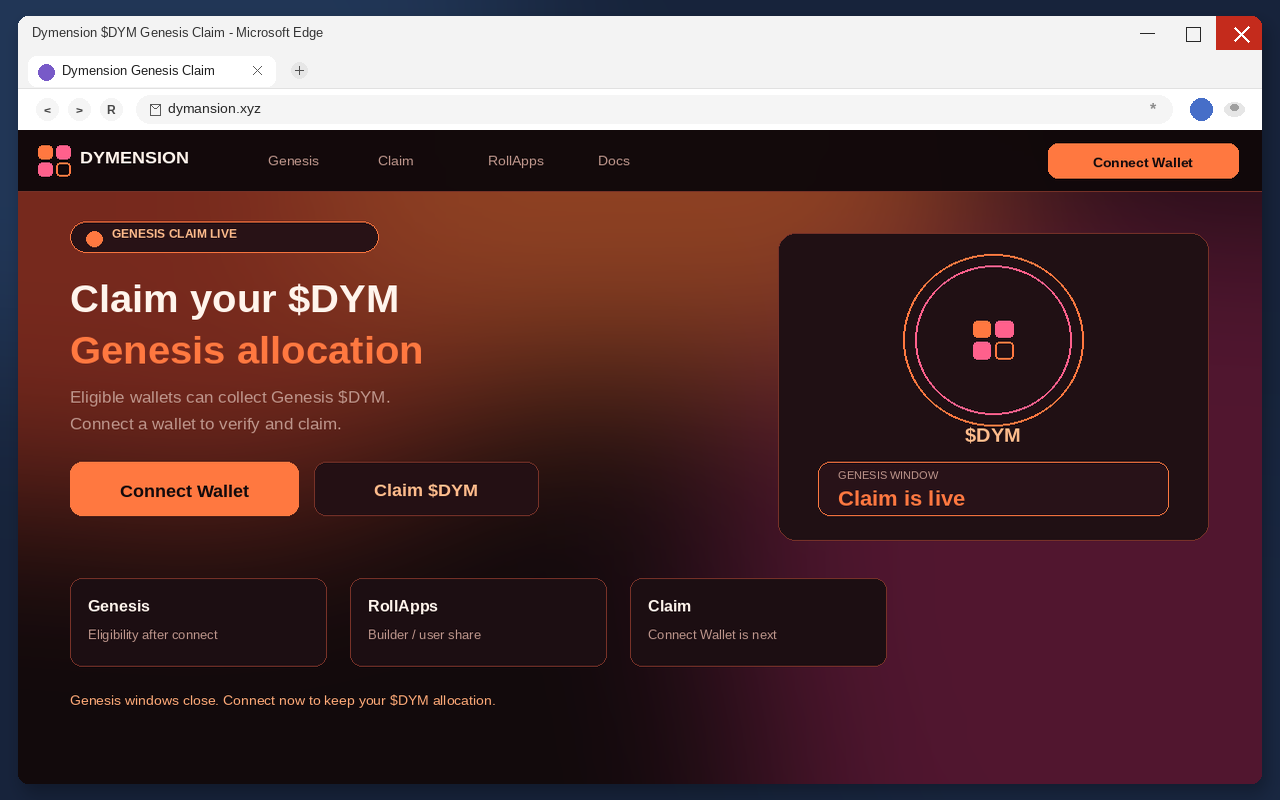Open the Genesis nav menu item
The height and width of the screenshot is (800, 1280).
click(293, 161)
